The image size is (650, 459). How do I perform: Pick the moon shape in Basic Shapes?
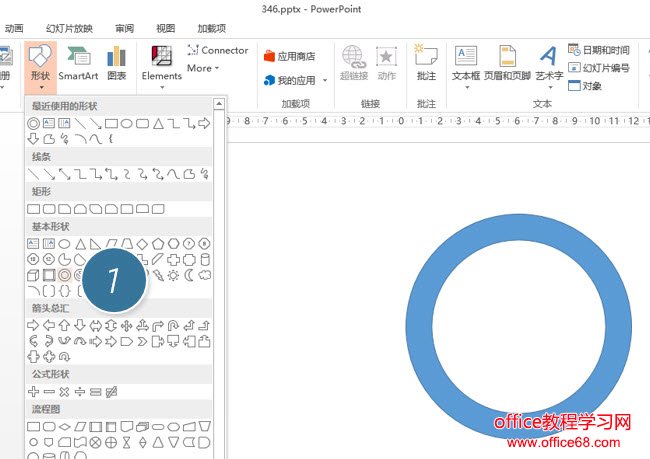coord(189,274)
